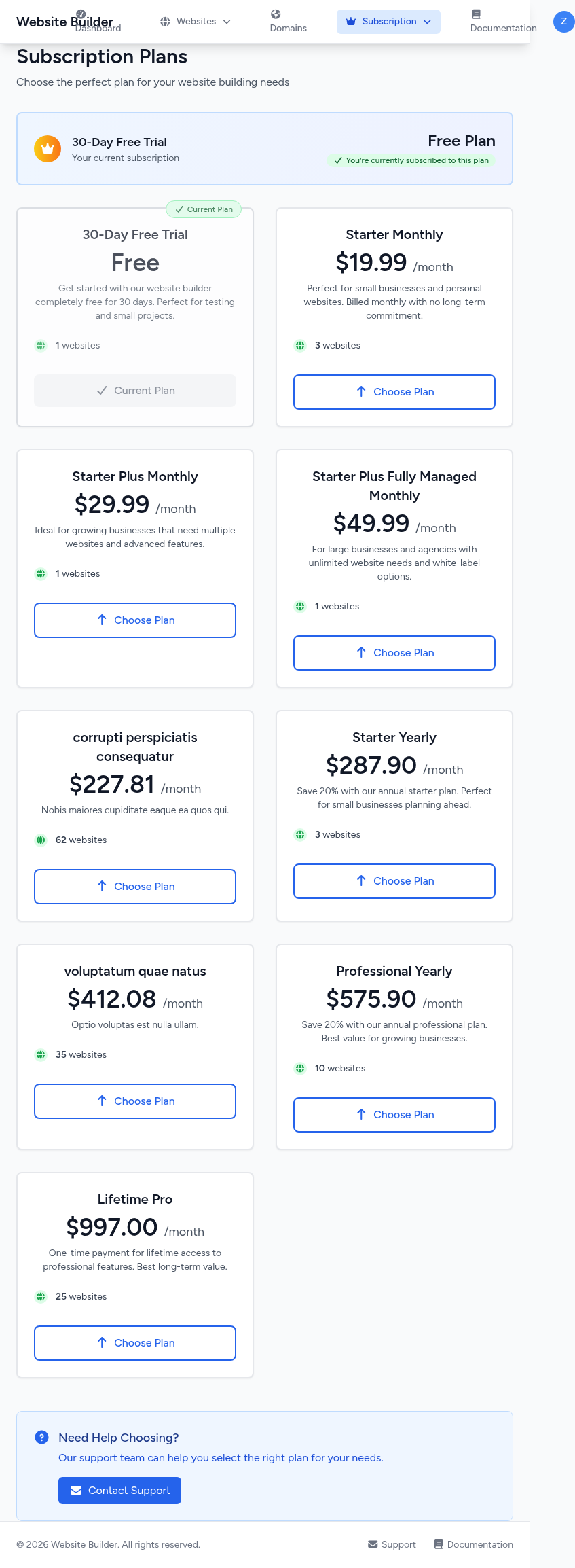Click the green Current Plan badge
Screen dimensions: 575x1568
pyautogui.click(x=204, y=209)
